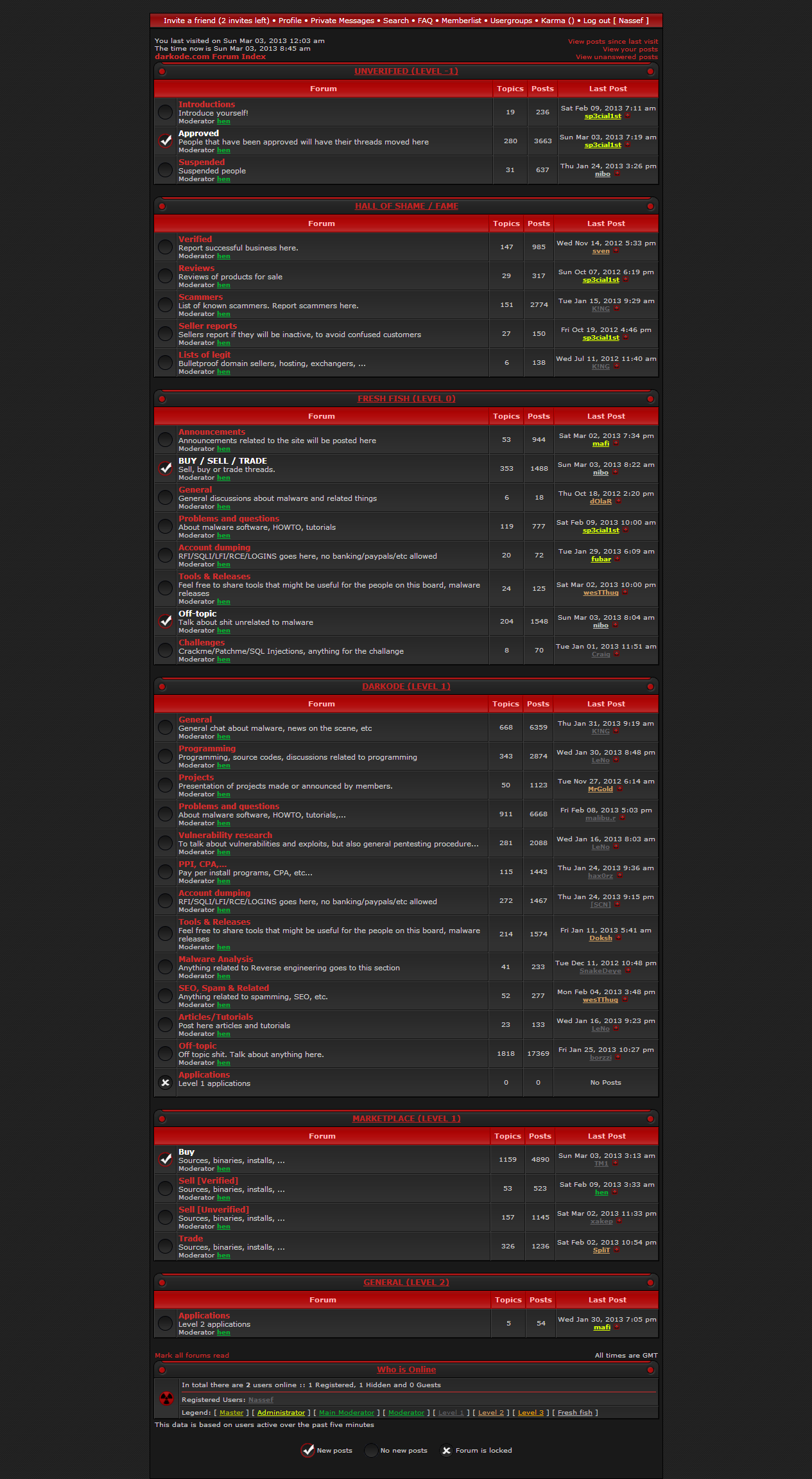This screenshot has width=812, height=1479.
Task: Open View posts since last visit
Action: [x=612, y=42]
